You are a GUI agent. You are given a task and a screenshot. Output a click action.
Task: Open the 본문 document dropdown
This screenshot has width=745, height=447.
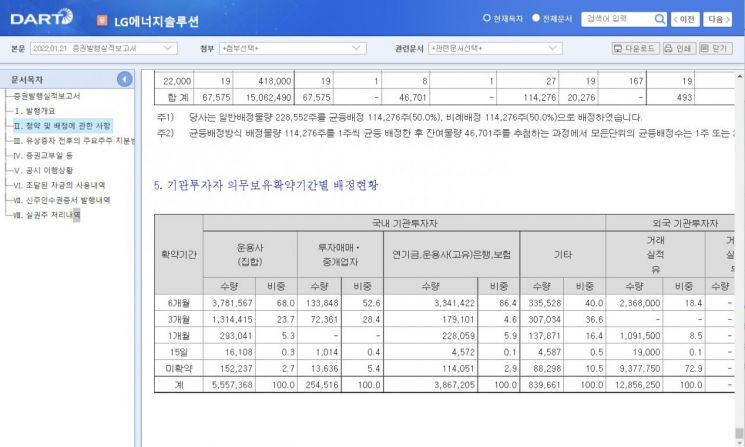(104, 48)
